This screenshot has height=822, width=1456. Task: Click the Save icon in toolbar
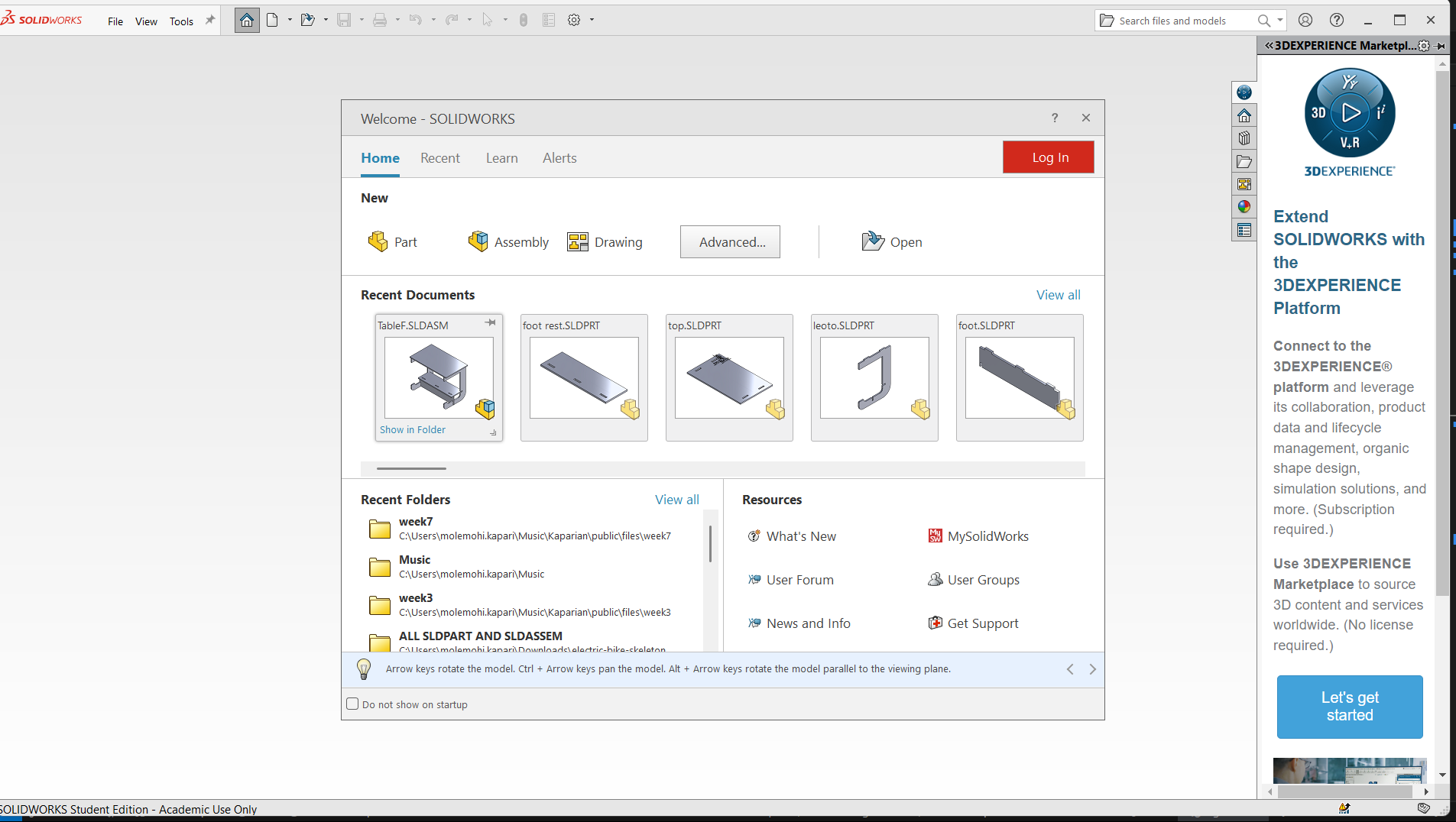point(344,21)
